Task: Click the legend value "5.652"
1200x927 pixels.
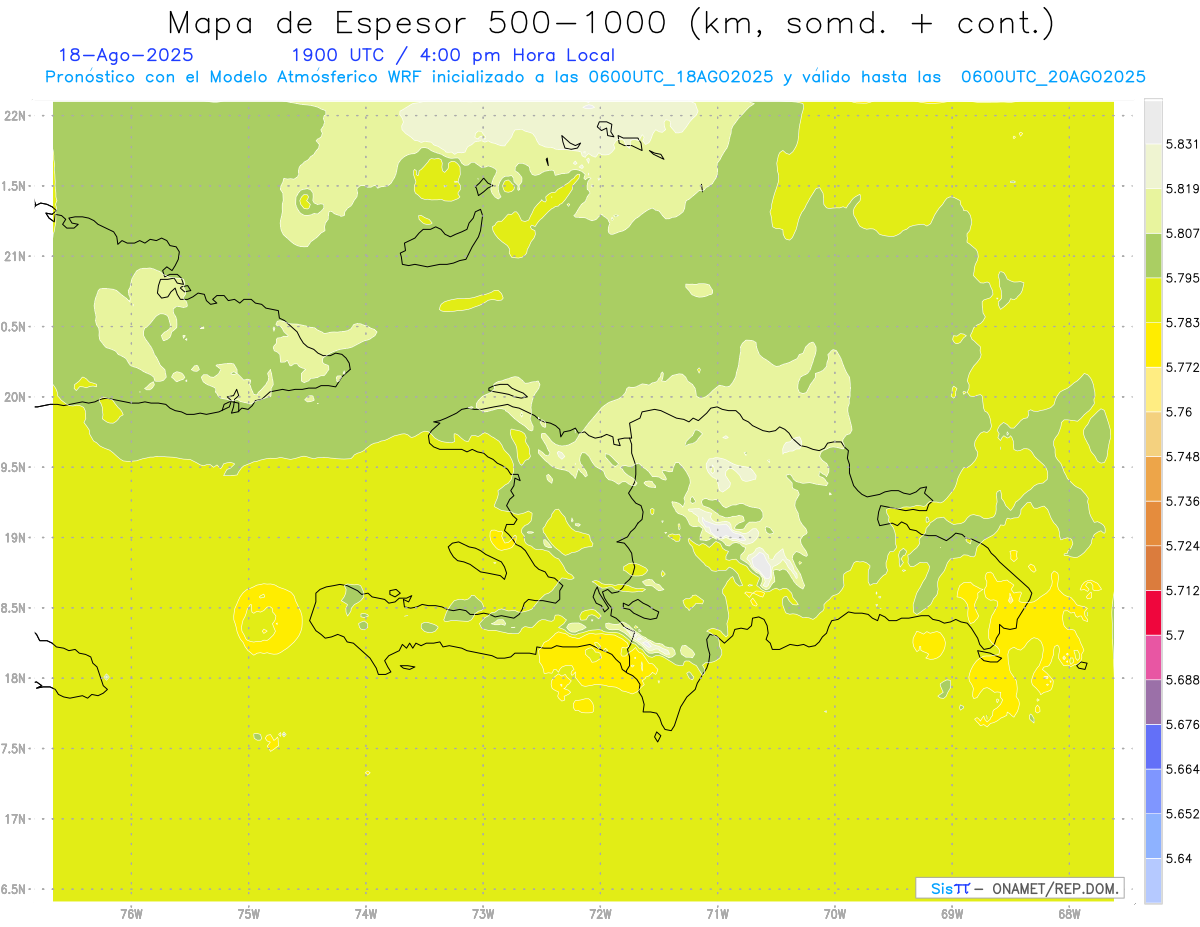Action: (x=1182, y=814)
